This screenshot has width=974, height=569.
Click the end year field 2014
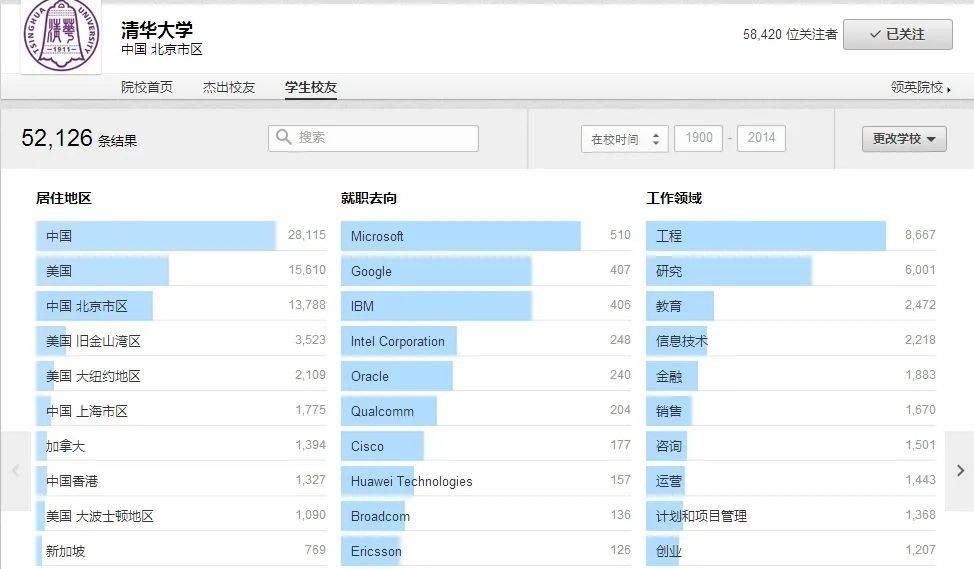coord(761,138)
